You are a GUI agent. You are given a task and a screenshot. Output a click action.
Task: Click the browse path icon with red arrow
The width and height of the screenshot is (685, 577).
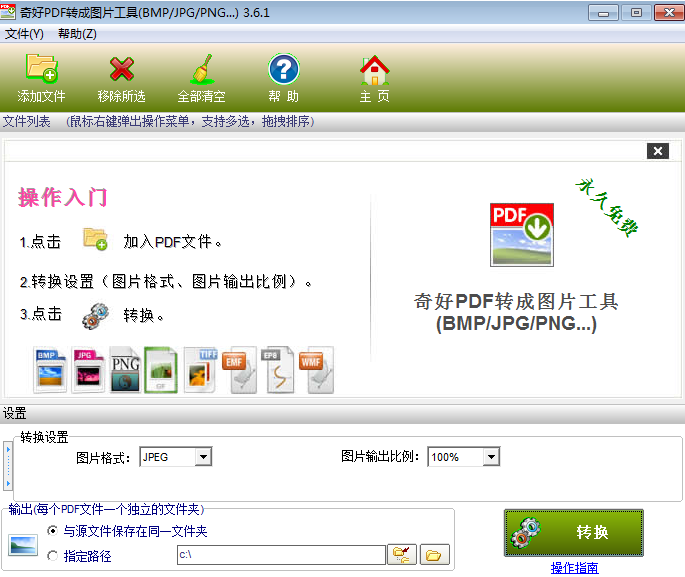(x=402, y=555)
